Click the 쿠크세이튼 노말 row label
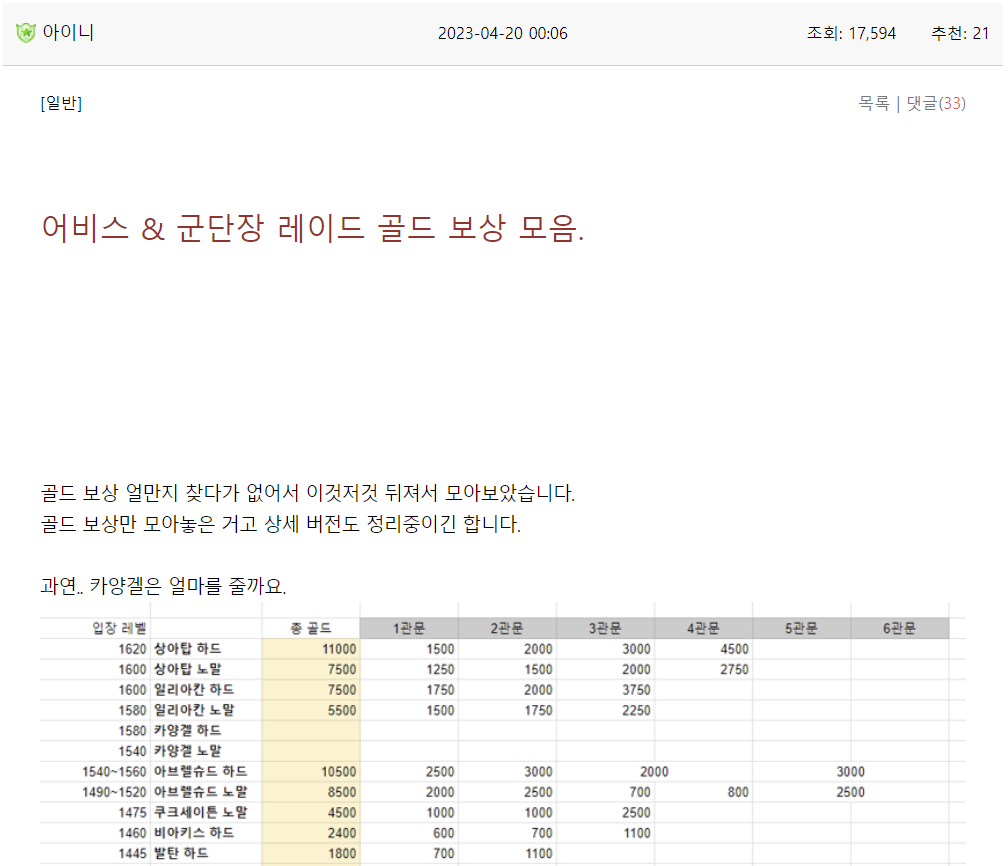Viewport: 1008px width, 866px height. pyautogui.click(x=200, y=813)
